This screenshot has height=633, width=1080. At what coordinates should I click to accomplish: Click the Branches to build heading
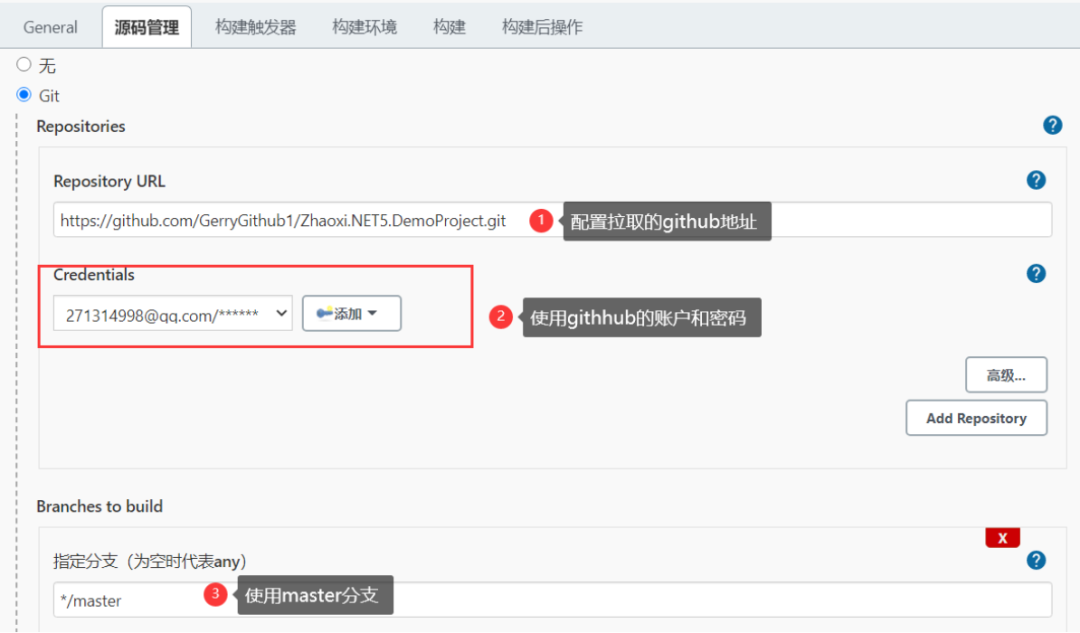(100, 506)
